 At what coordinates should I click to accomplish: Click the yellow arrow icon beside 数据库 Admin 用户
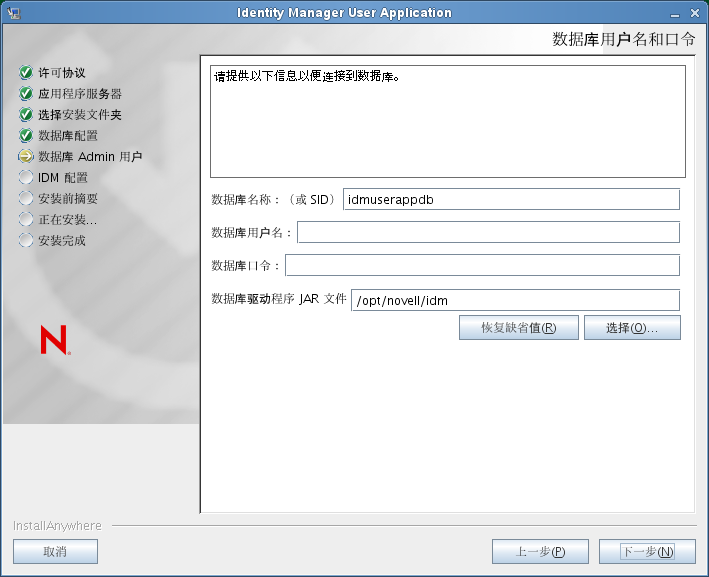[x=26, y=156]
